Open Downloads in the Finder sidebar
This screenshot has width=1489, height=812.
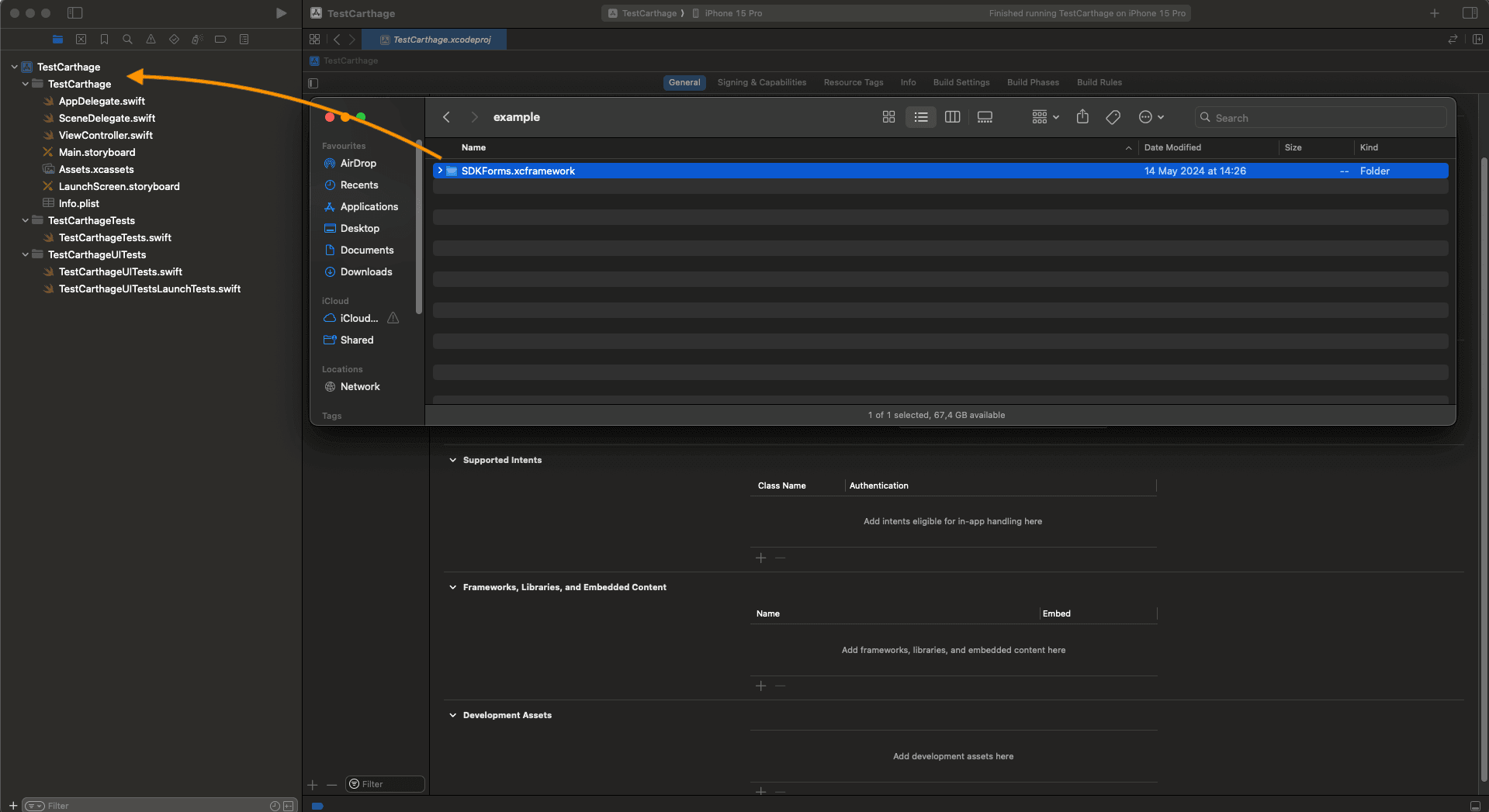click(365, 271)
